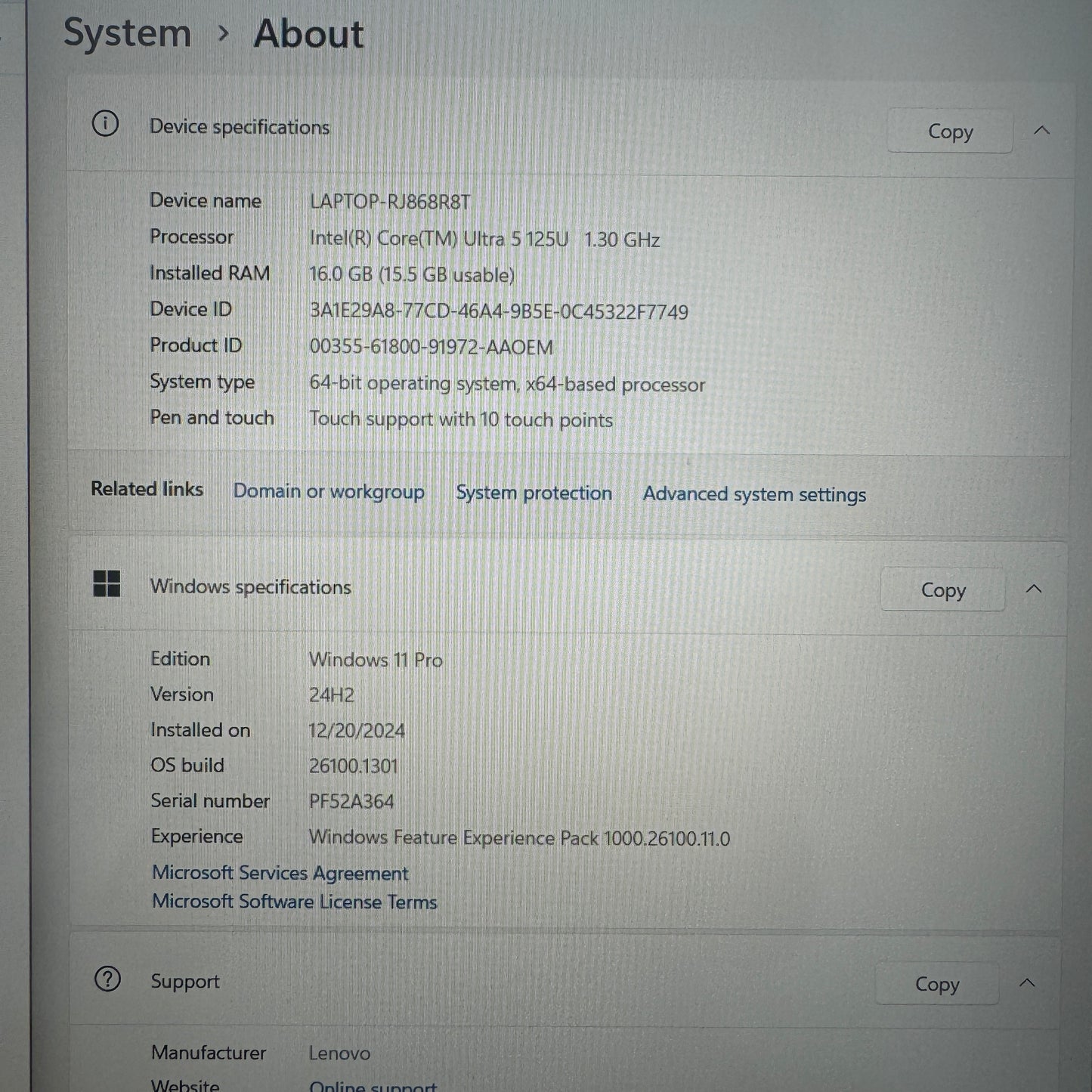Viewport: 1092px width, 1092px height.
Task: Click Device ID value starting 3A1E29A8
Action: click(499, 311)
